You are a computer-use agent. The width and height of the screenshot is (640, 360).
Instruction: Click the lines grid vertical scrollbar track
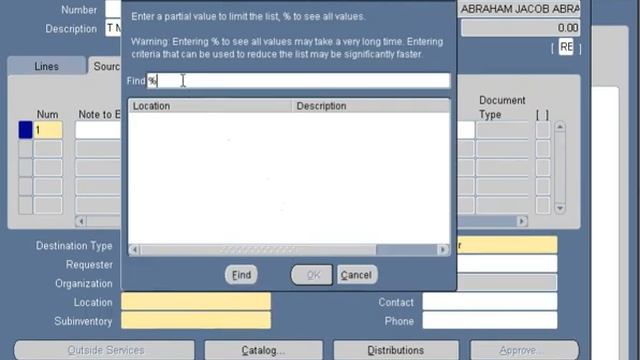point(560,167)
